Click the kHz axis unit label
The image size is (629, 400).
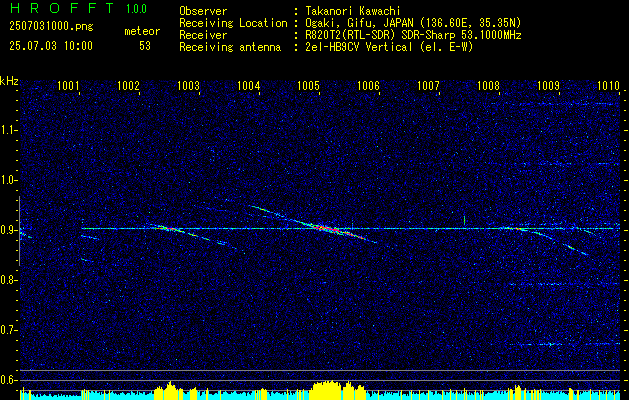pyautogui.click(x=9, y=81)
